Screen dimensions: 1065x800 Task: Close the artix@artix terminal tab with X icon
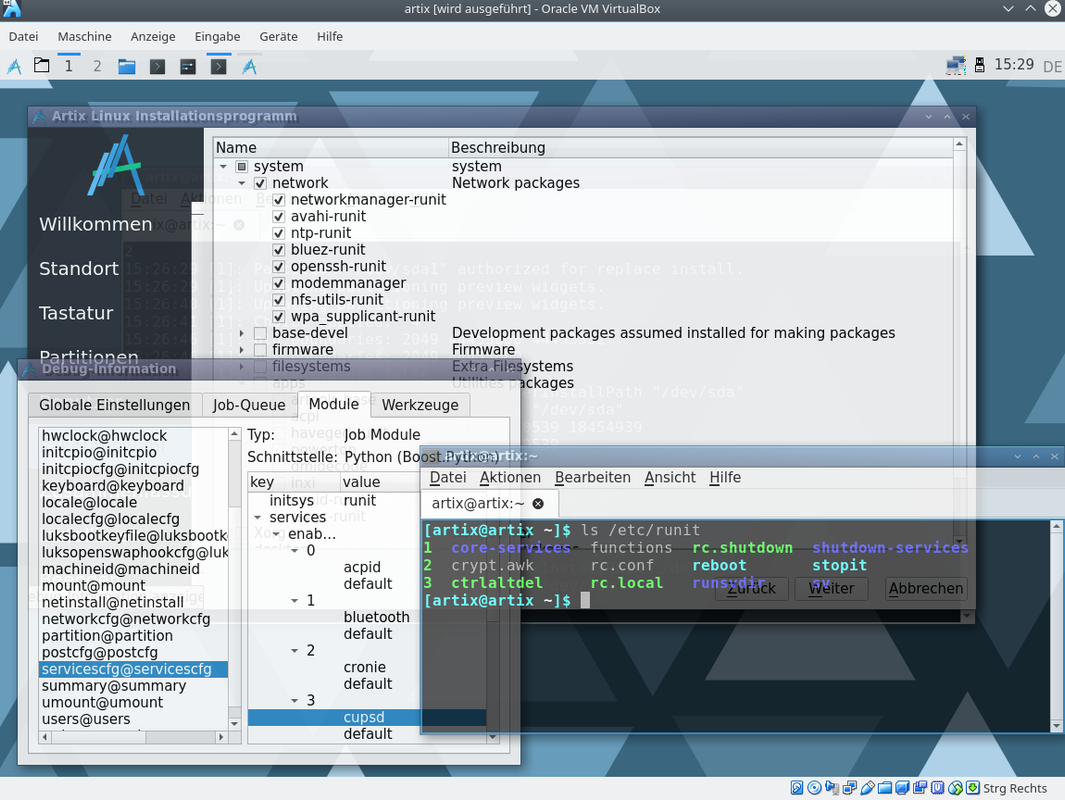[x=538, y=503]
